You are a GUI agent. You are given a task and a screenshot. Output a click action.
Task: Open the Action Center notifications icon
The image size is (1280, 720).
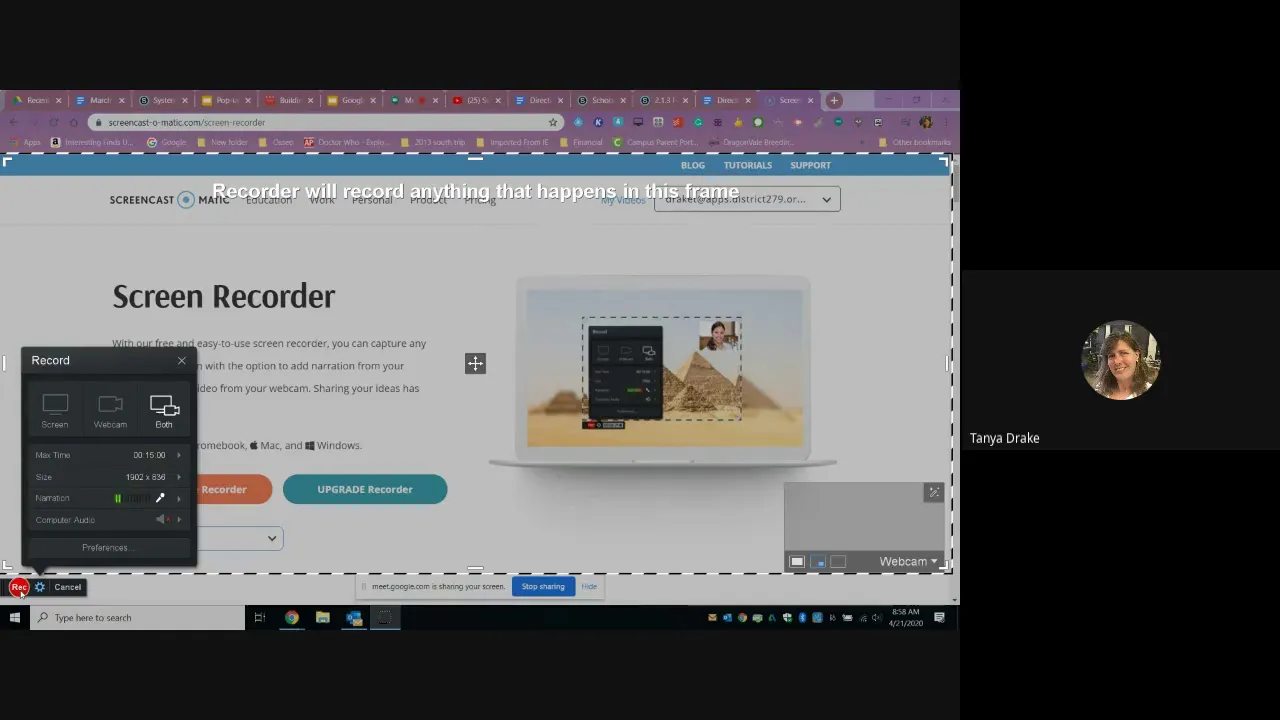click(939, 618)
